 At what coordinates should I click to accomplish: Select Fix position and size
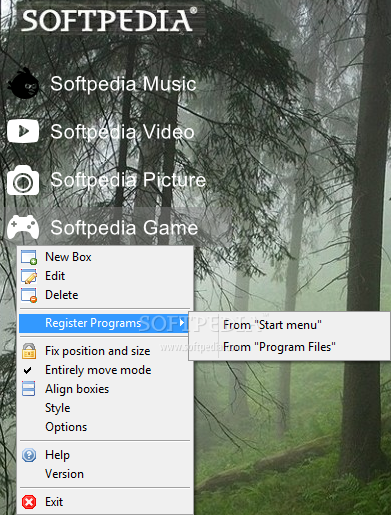[105, 351]
